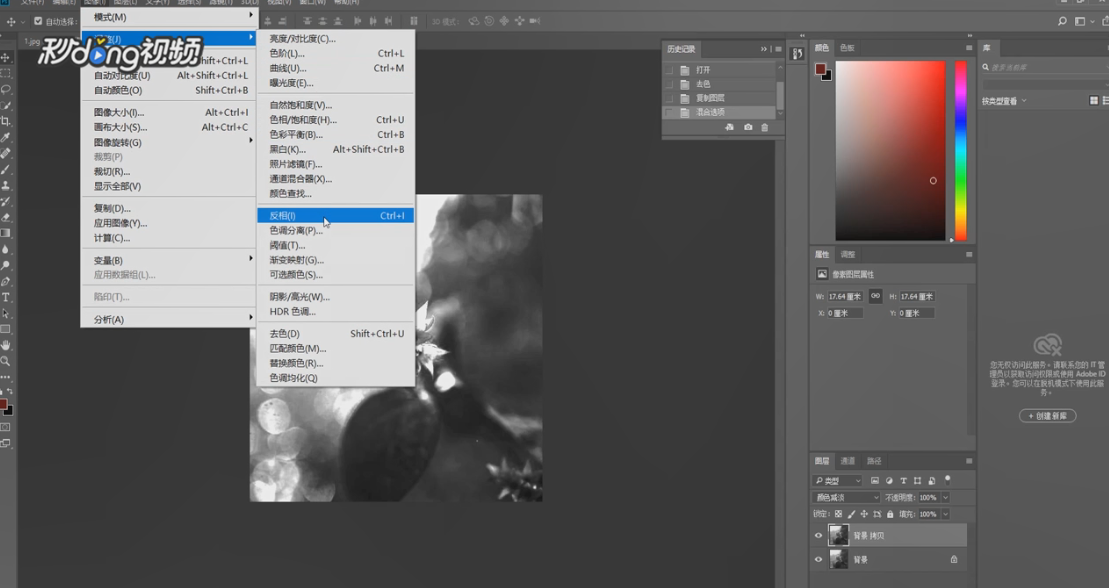Image resolution: width=1109 pixels, height=588 pixels.
Task: Click the lock-all padlock icon in the Layers panel
Action: tap(889, 514)
